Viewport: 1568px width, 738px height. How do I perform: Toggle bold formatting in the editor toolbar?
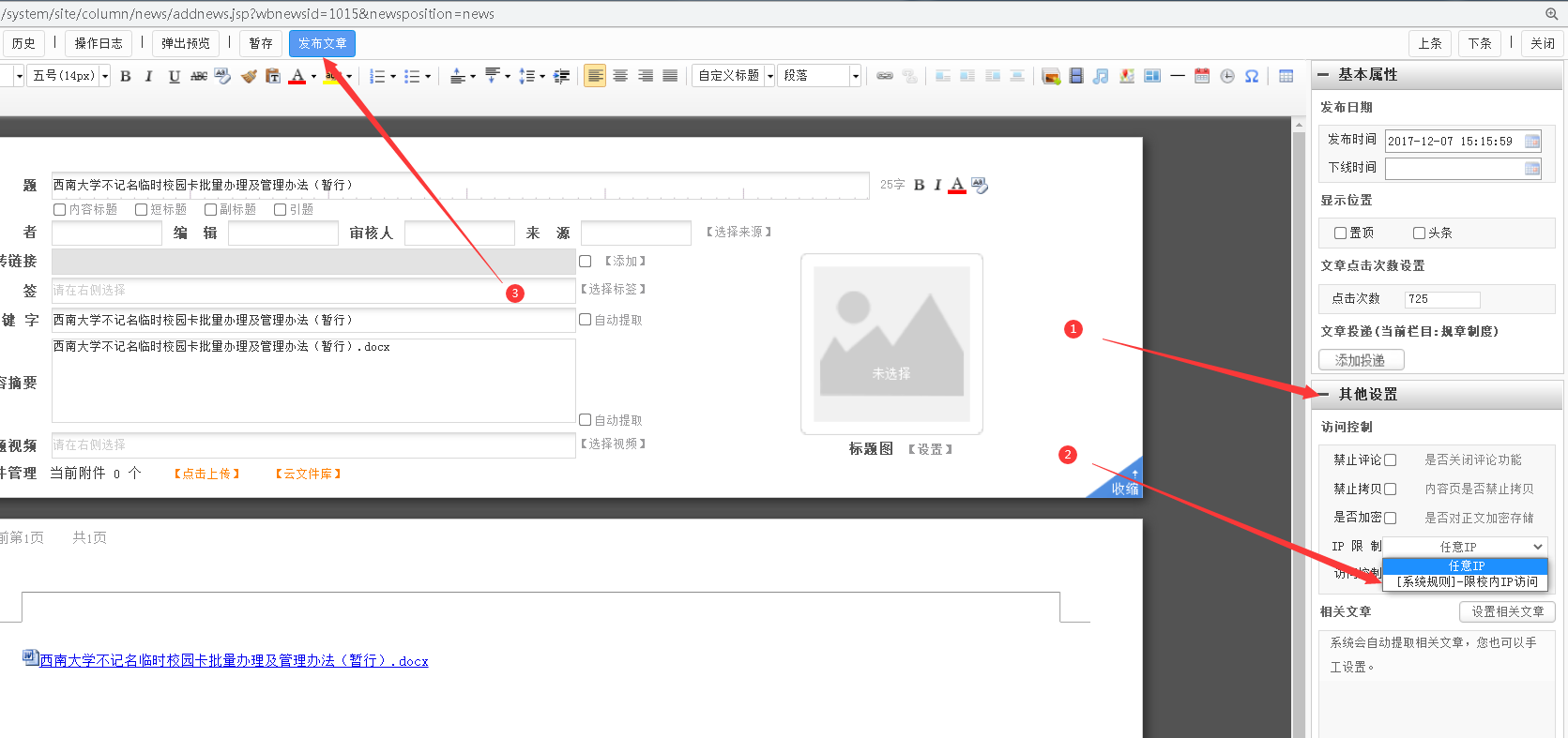(126, 76)
